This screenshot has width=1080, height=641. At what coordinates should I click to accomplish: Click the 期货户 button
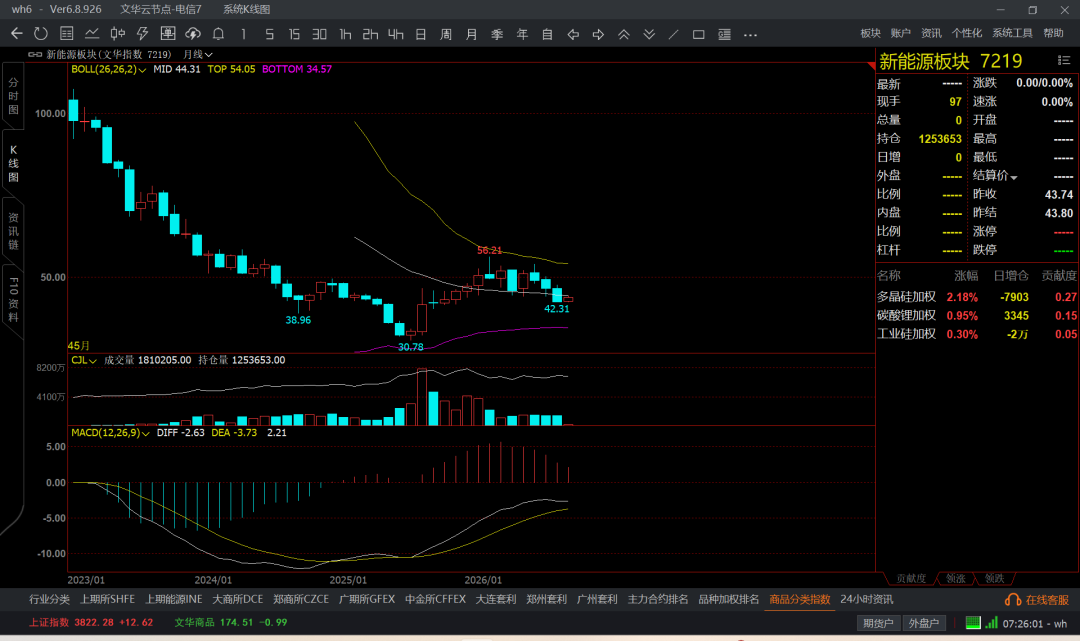click(878, 623)
